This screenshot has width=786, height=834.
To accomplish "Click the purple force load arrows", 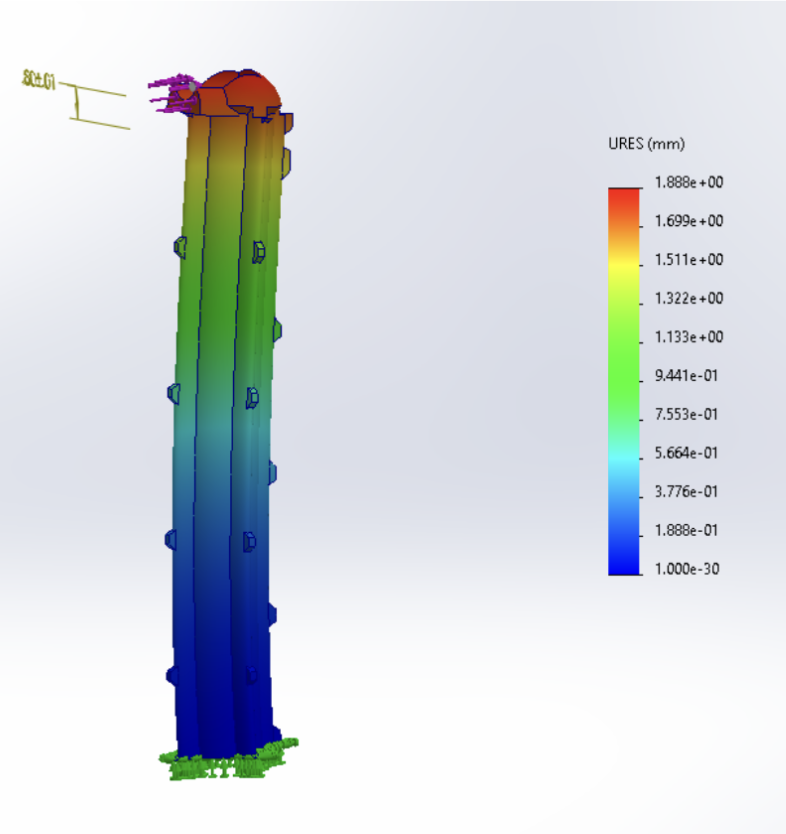I will click(x=170, y=92).
